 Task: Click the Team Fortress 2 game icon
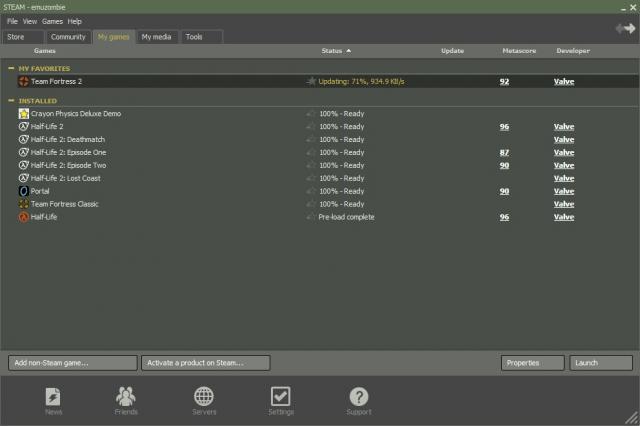tap(24, 81)
